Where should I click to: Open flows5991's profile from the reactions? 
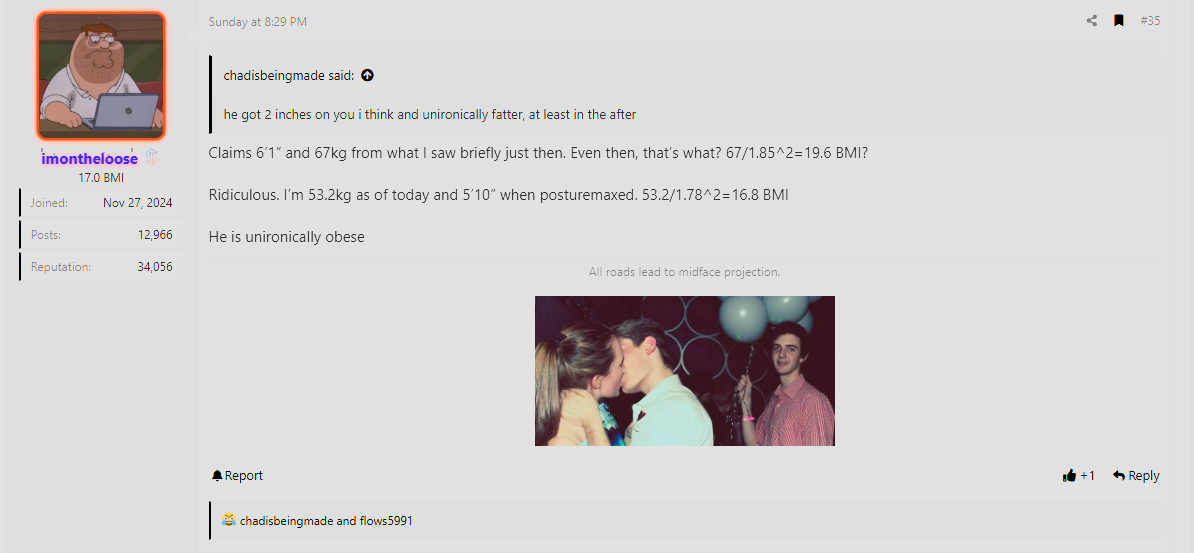tap(386, 521)
